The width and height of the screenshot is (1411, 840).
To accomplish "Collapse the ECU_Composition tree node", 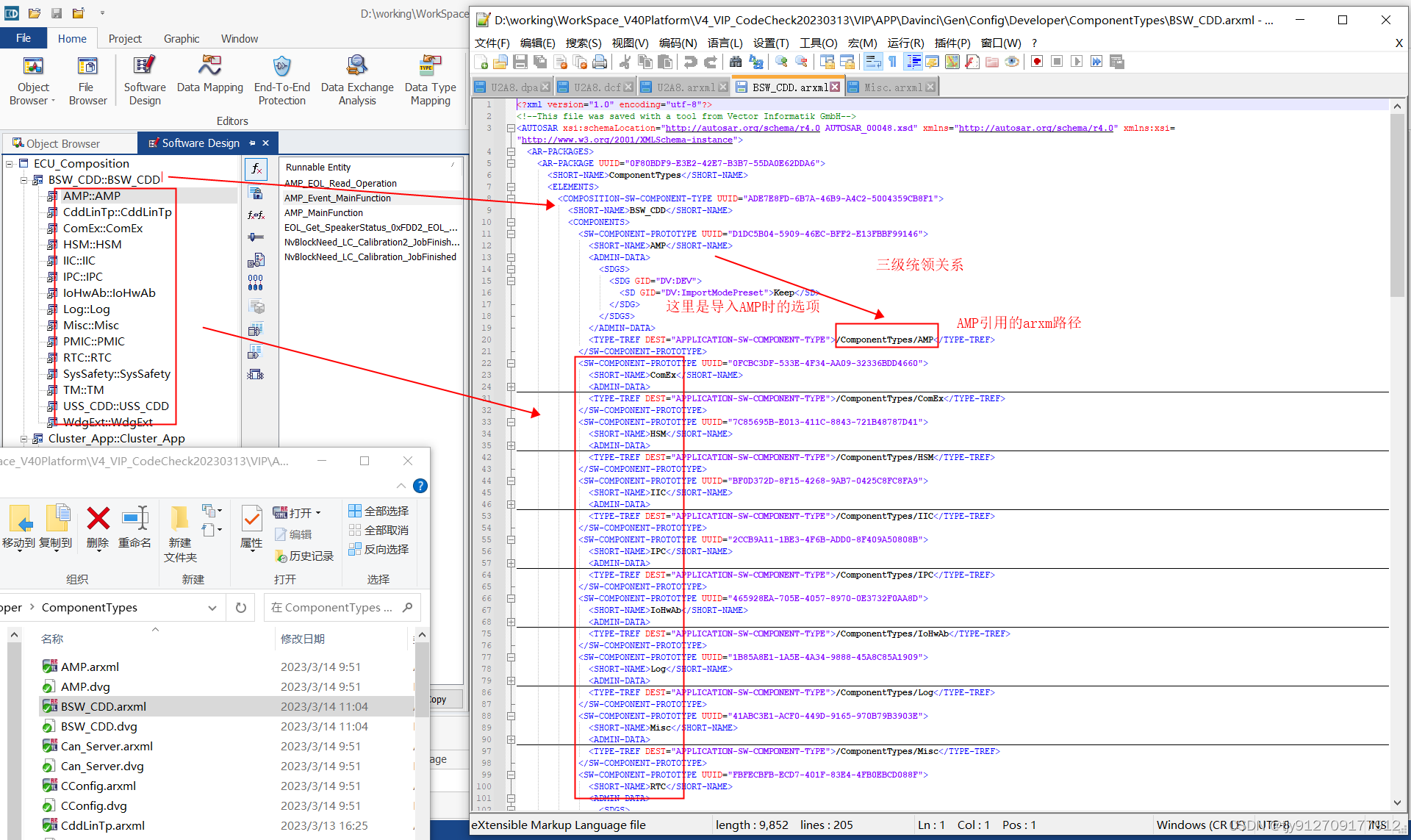I will click(10, 163).
